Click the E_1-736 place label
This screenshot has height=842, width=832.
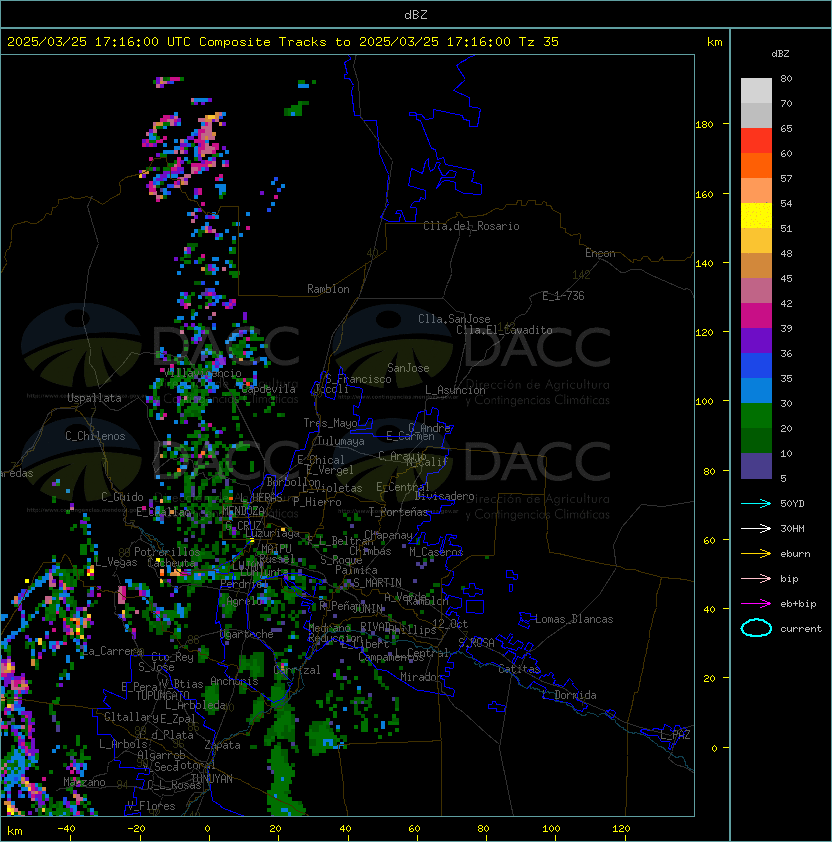563,296
